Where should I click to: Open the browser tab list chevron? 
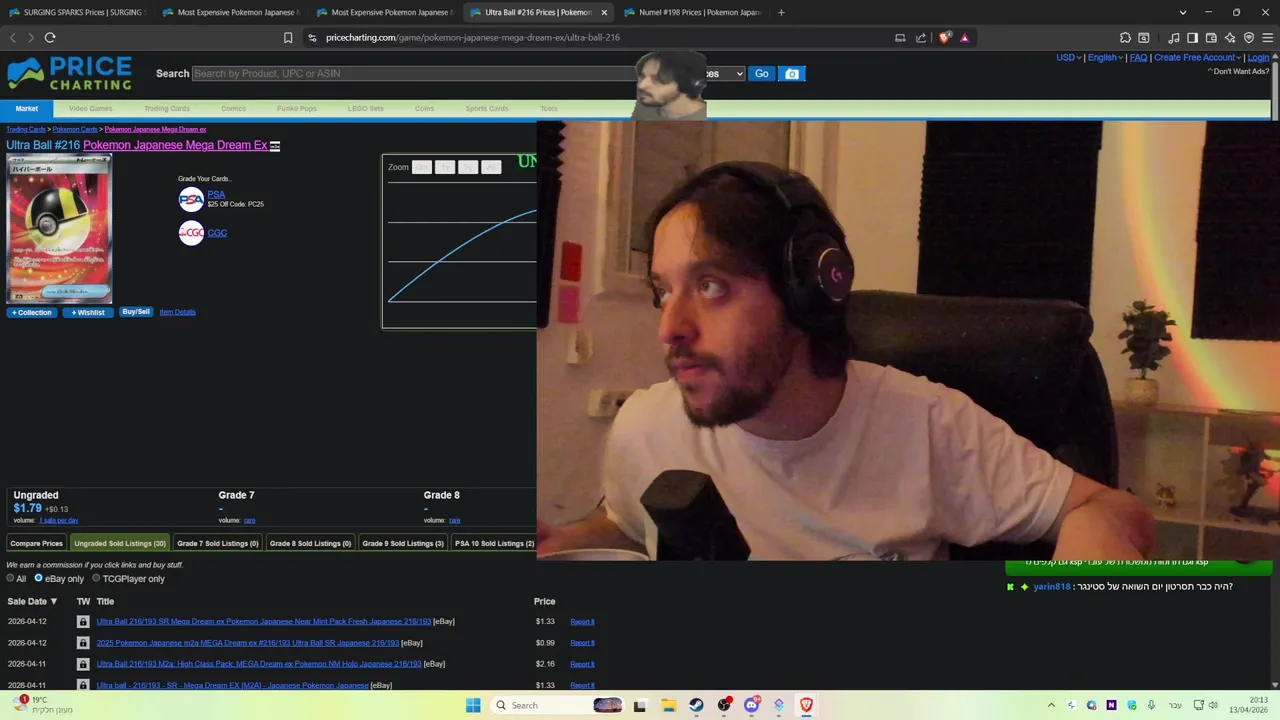coord(1183,12)
